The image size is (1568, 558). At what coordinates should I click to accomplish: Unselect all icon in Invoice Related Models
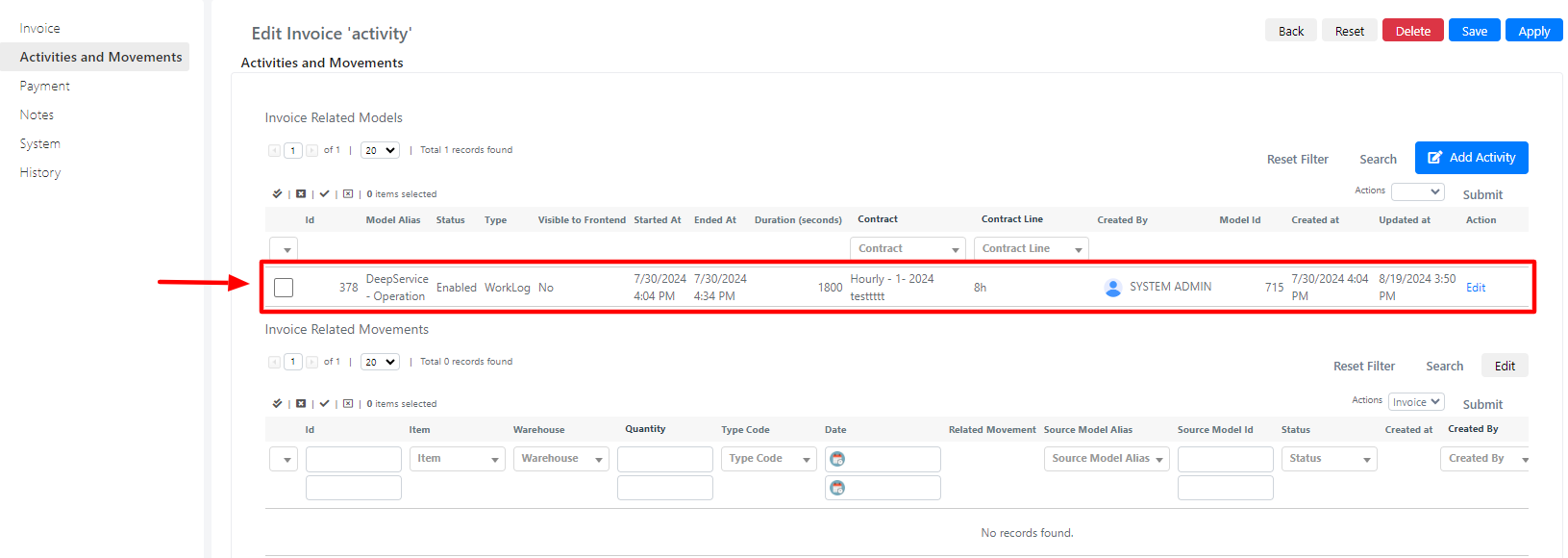(x=301, y=193)
